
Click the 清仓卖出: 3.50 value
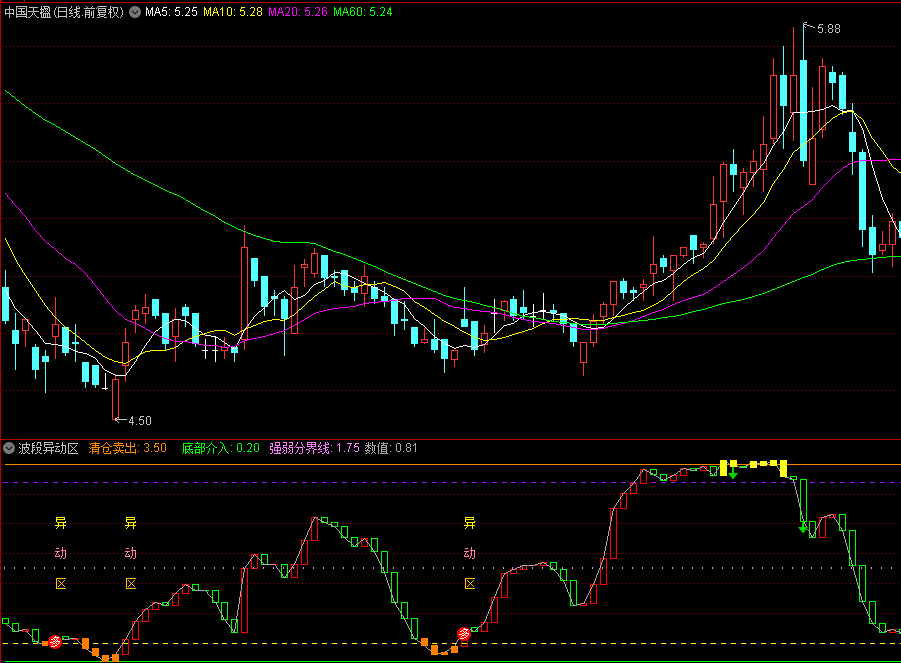128,448
